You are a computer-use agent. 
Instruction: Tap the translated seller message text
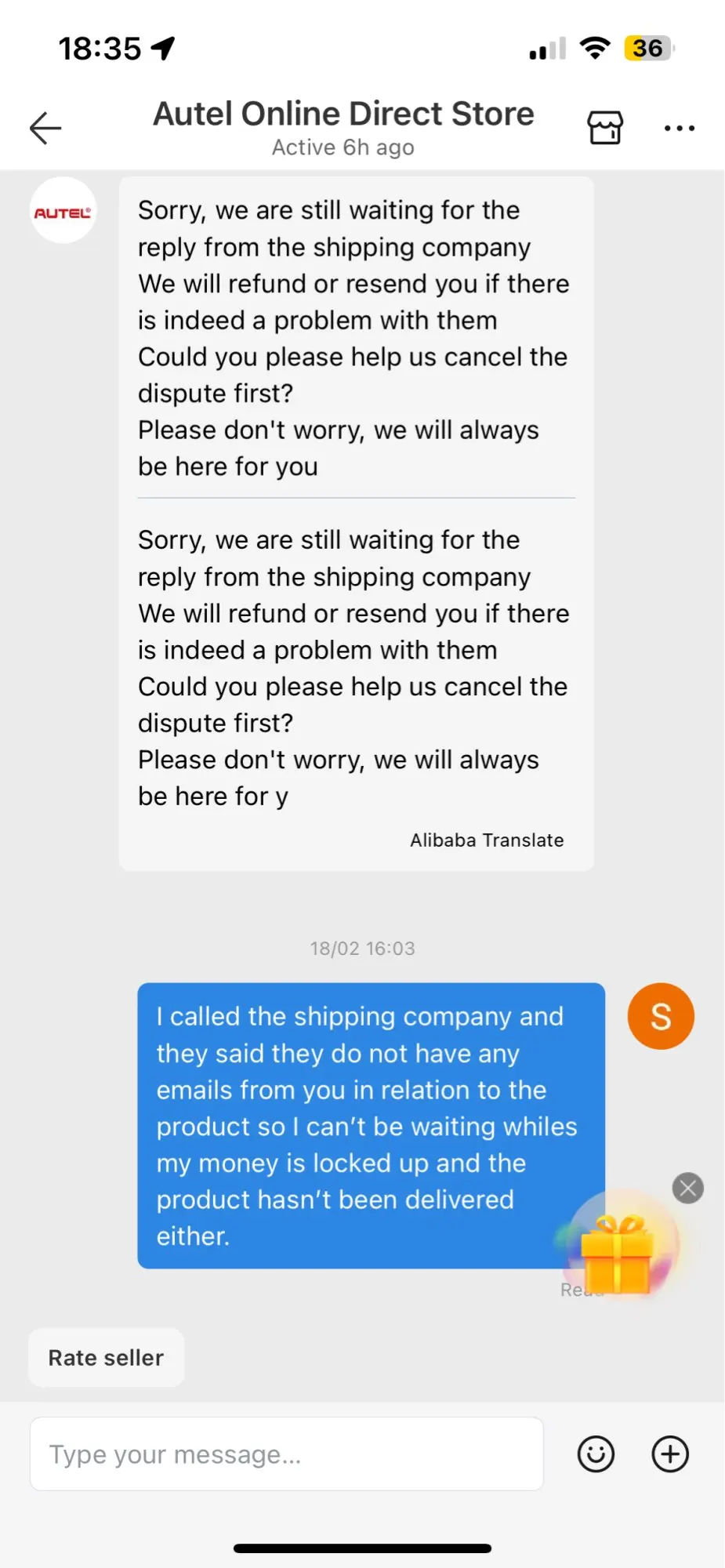[x=353, y=668]
